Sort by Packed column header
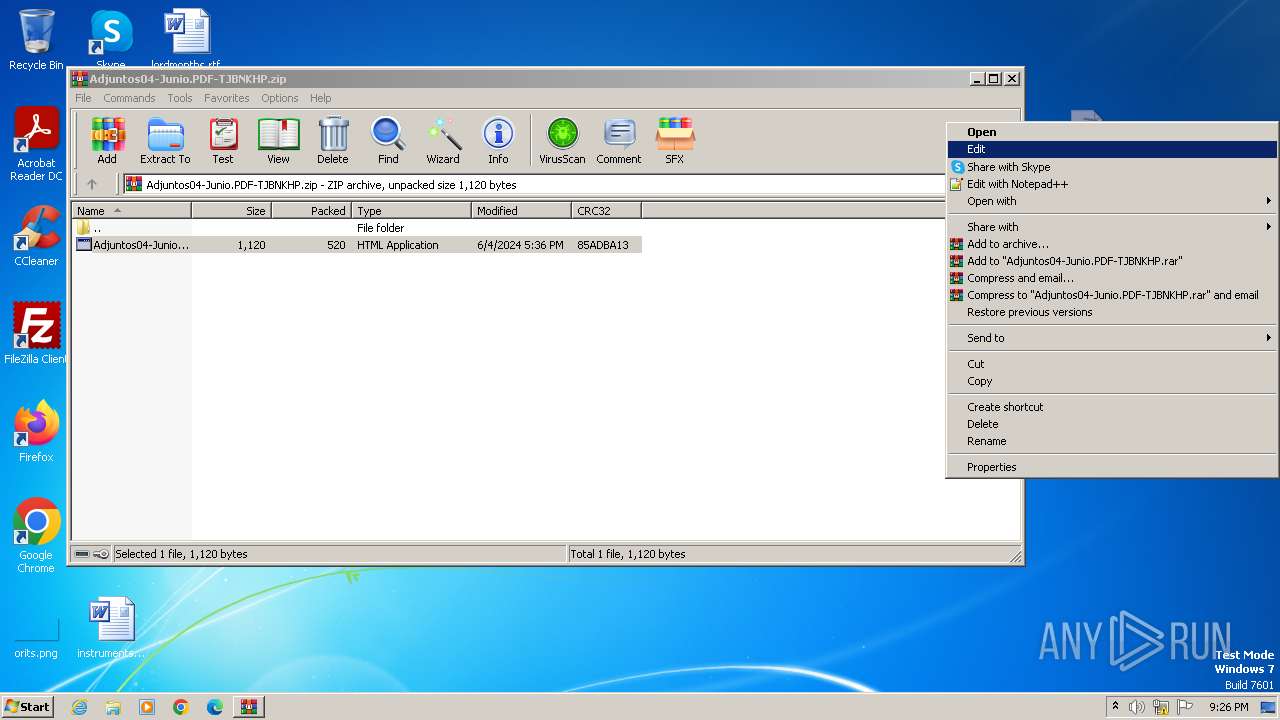 (311, 211)
